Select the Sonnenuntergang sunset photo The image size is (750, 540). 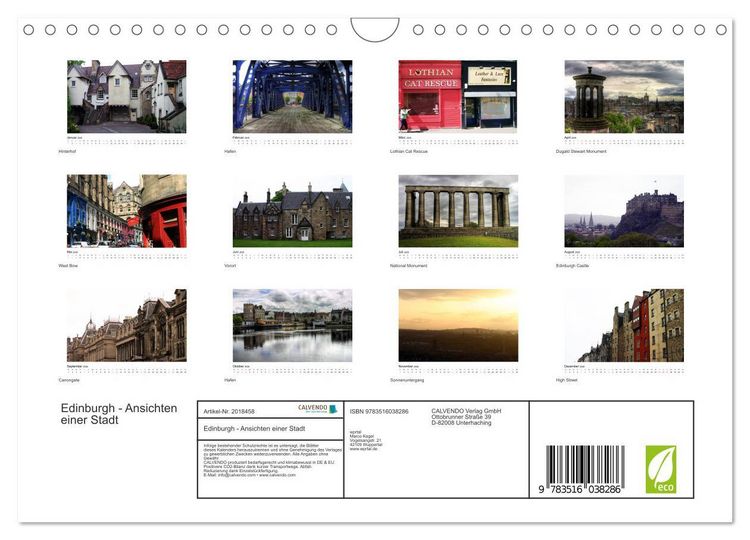point(458,325)
